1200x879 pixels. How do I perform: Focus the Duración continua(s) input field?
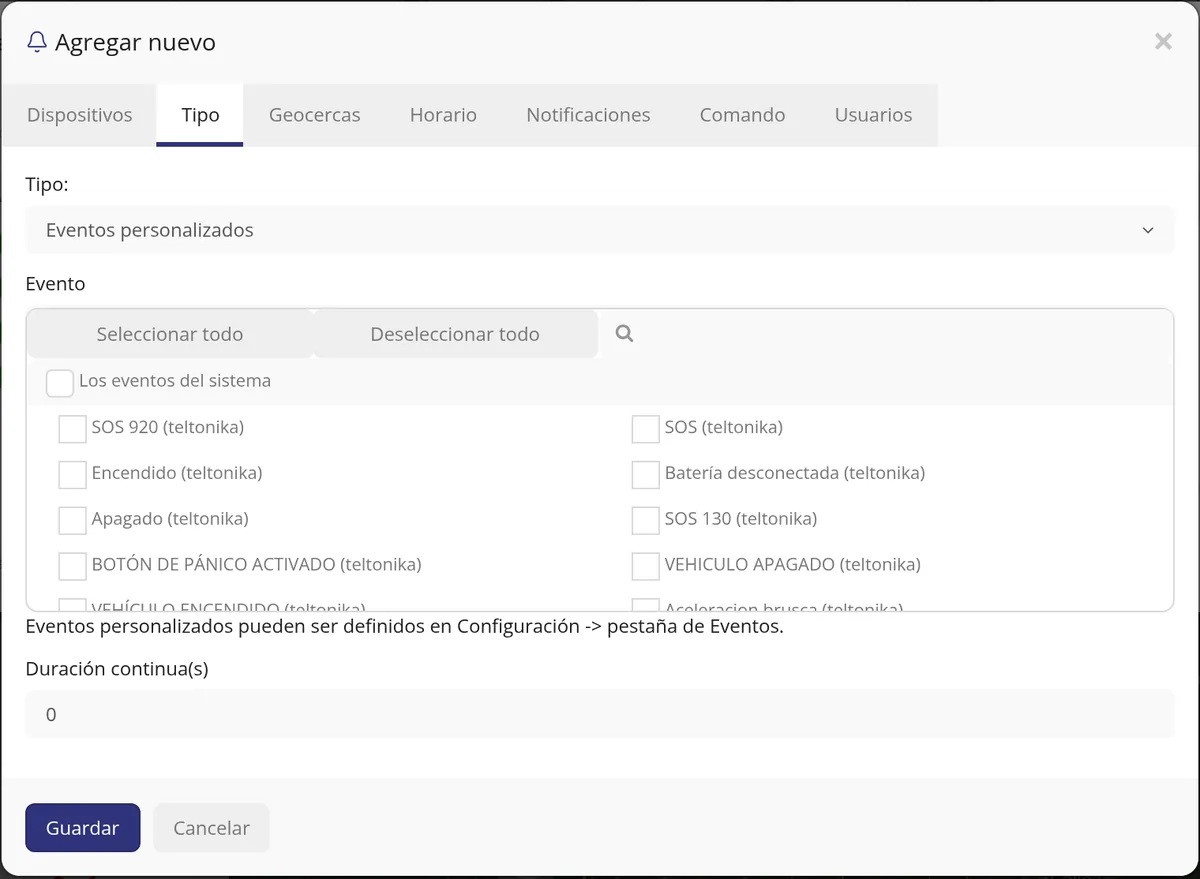click(600, 714)
